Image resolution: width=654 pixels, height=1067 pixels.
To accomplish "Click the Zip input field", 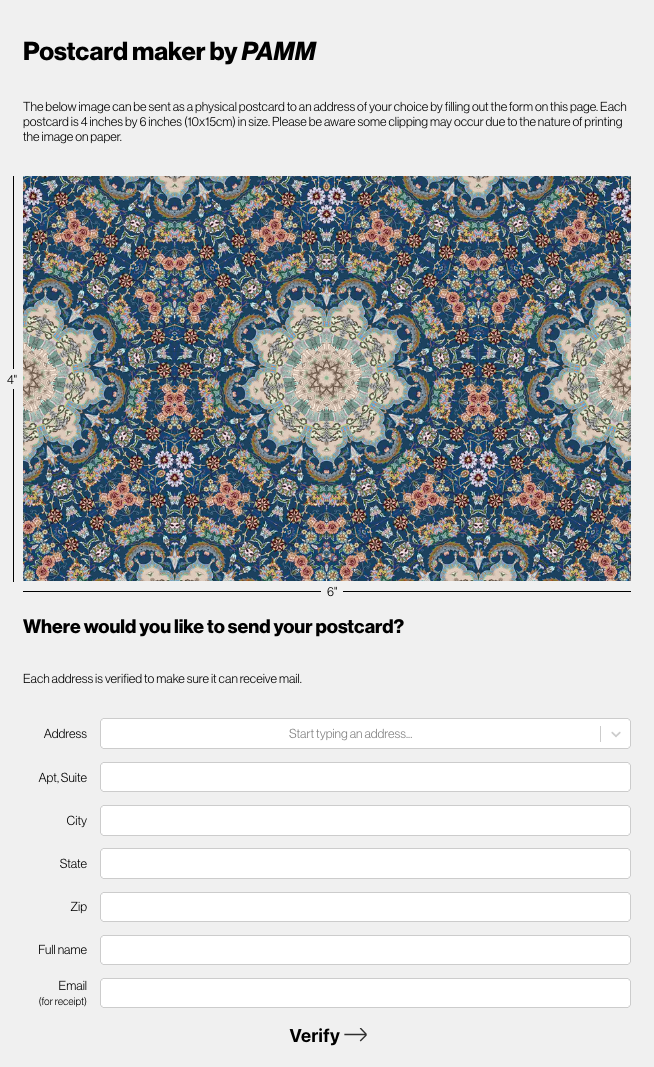I will pyautogui.click(x=365, y=907).
